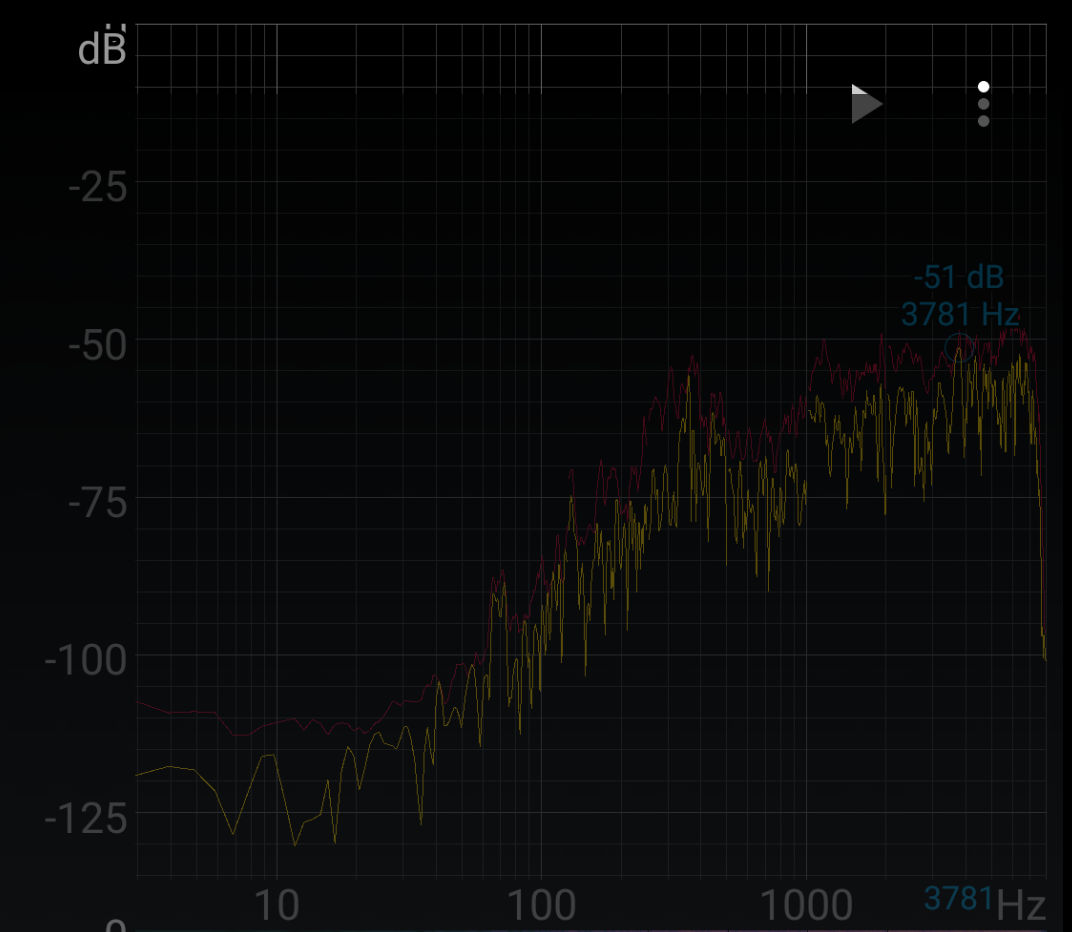1072x932 pixels.
Task: Tap the -125 tick on the dB axis
Action: tap(87, 819)
